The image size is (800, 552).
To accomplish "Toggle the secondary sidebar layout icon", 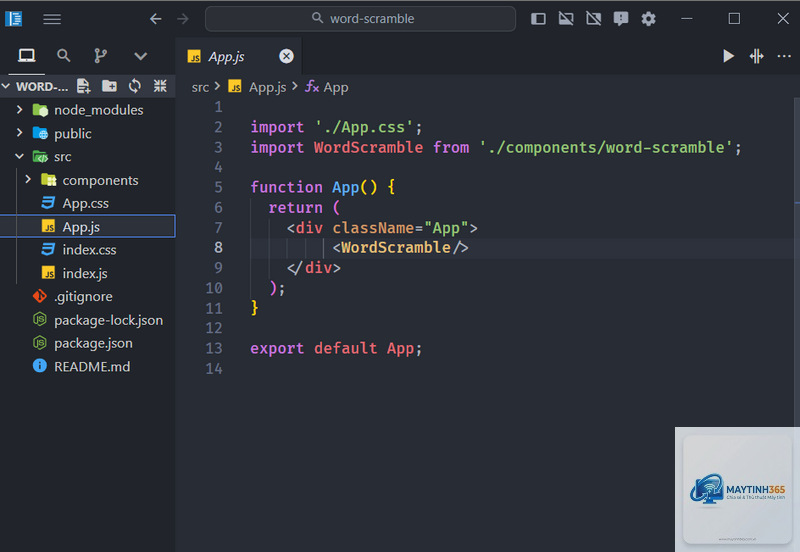I will click(x=593, y=19).
